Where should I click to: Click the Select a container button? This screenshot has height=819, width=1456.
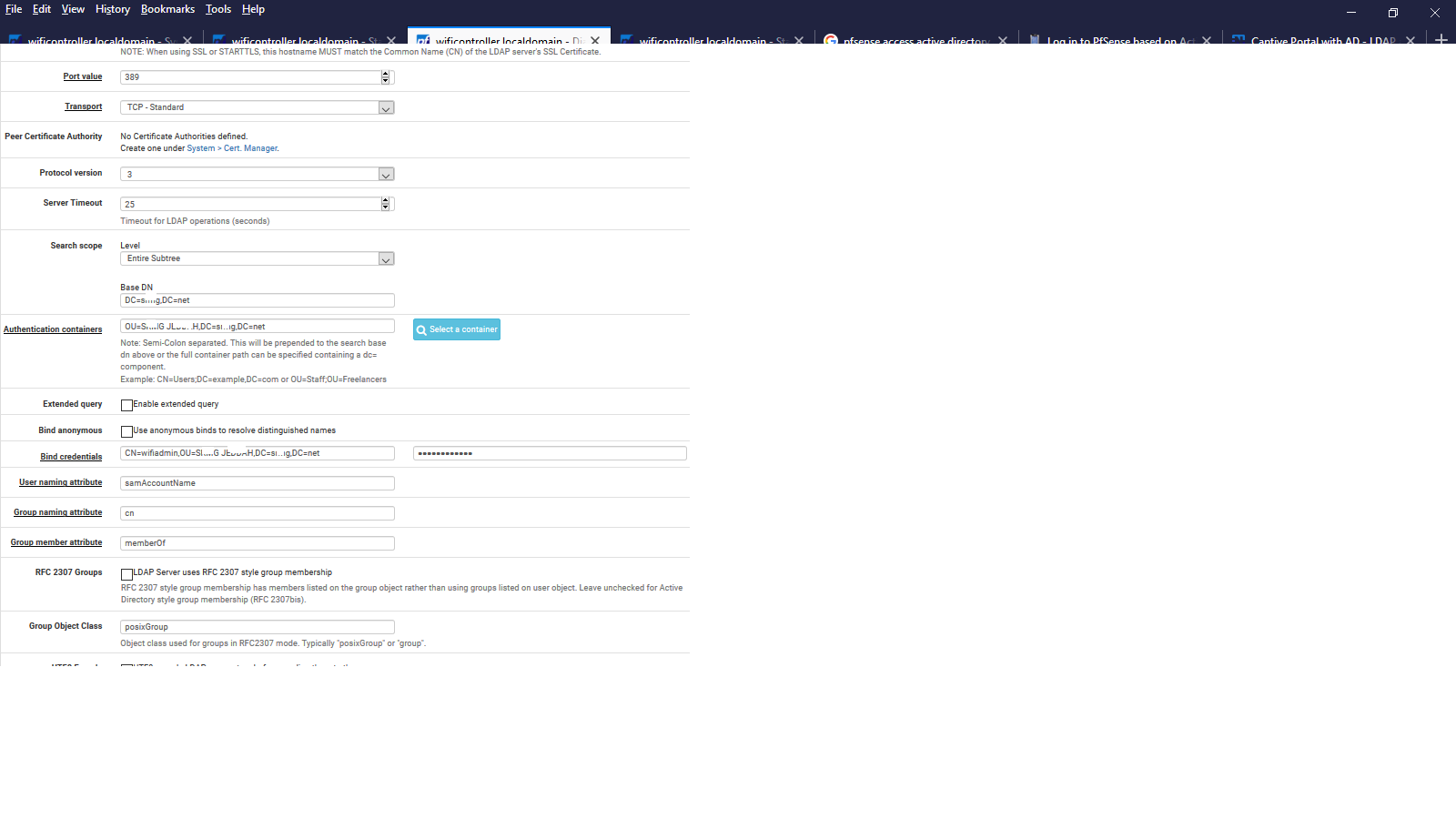(457, 329)
